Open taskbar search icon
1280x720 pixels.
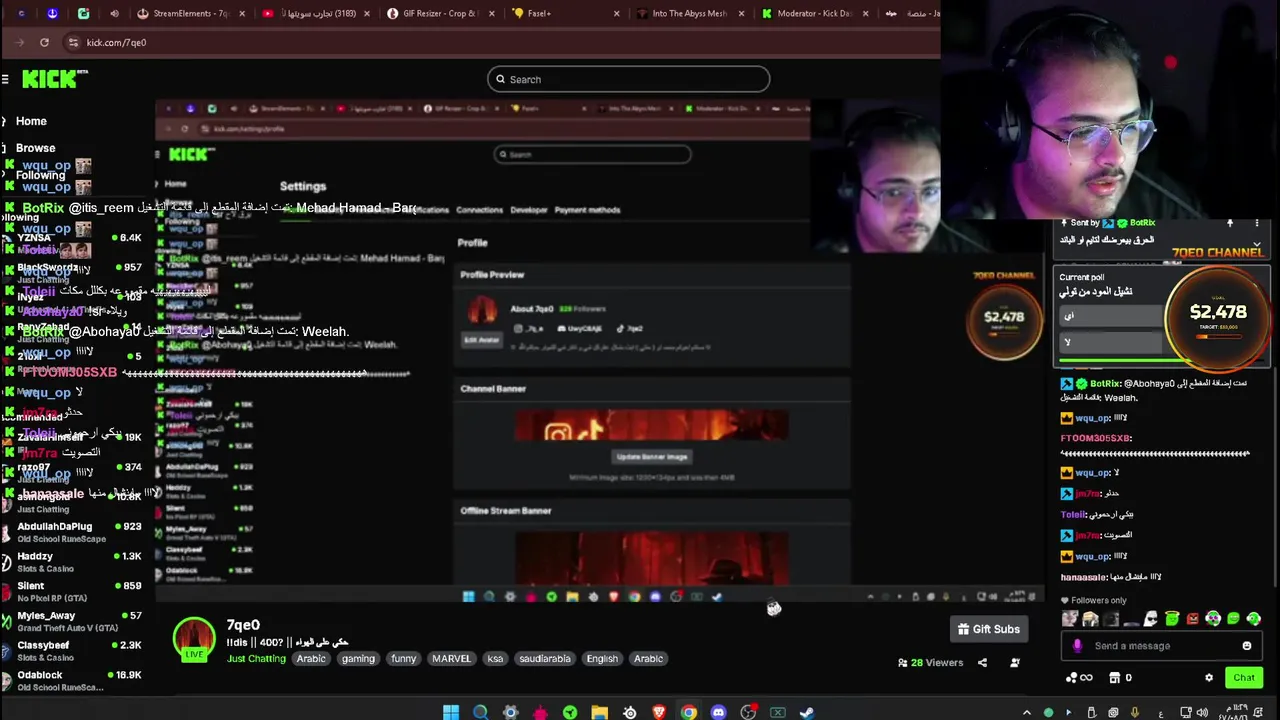[481, 712]
